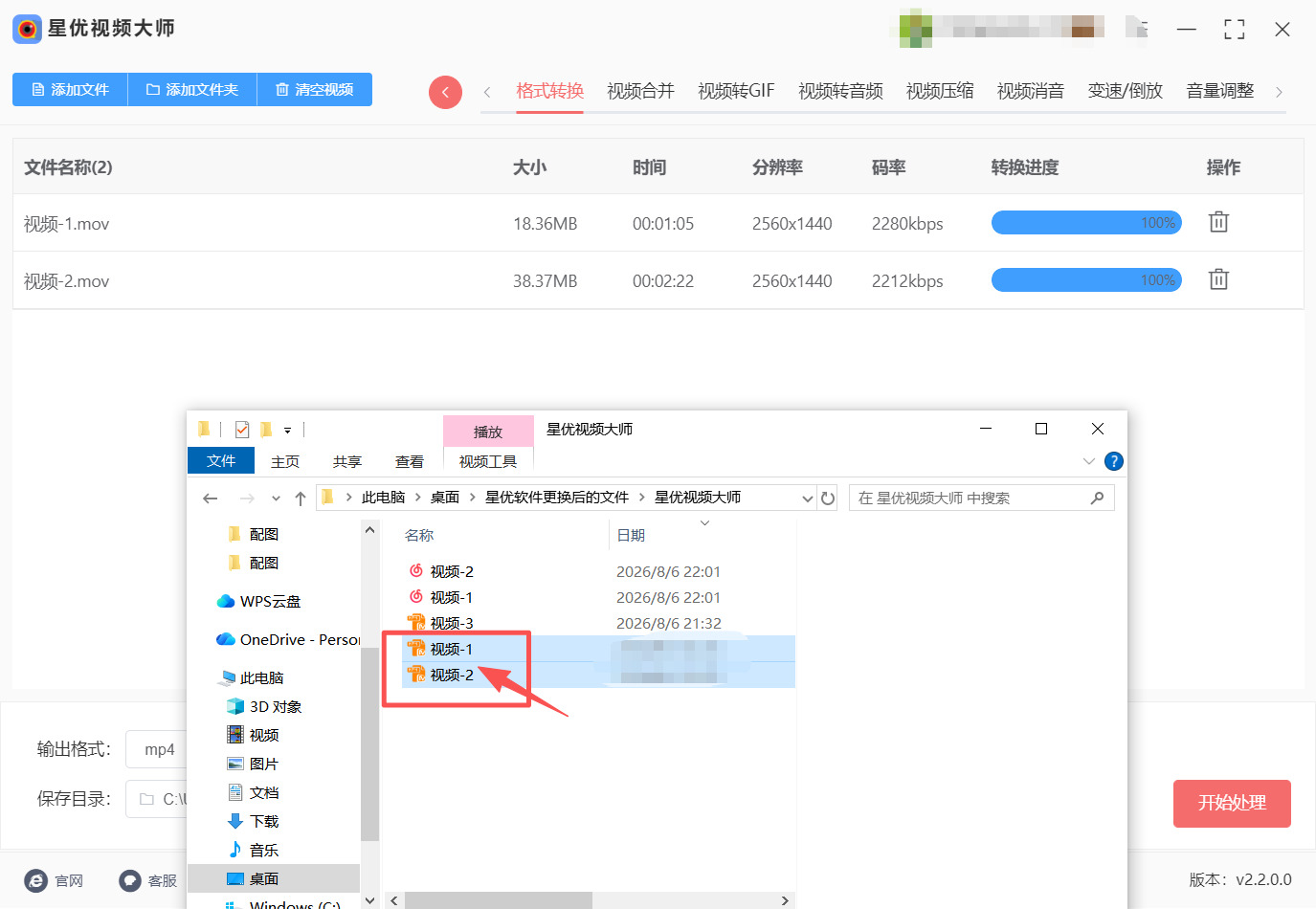
Task: Open the Explorer 查看 ribbon tab
Action: (410, 461)
